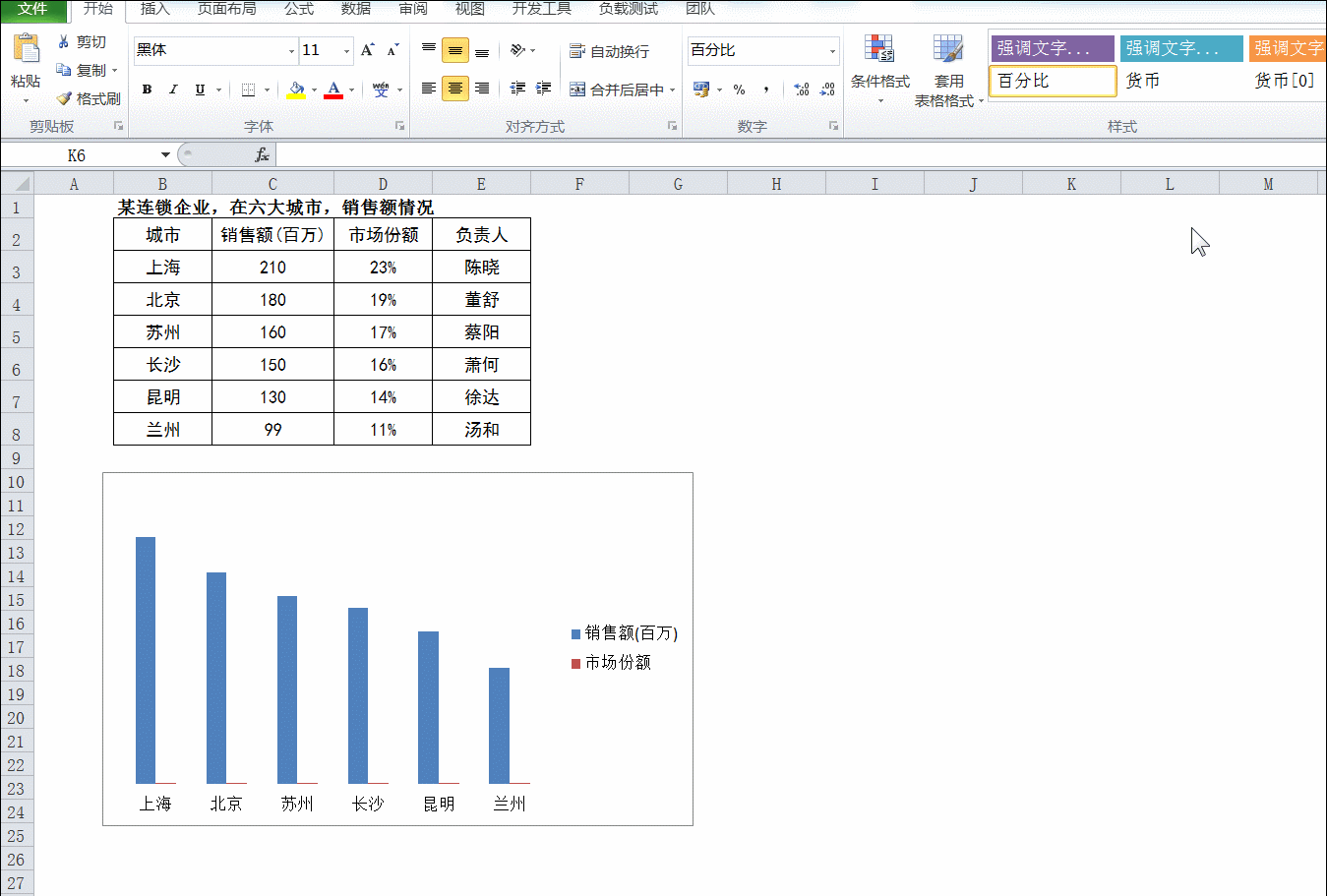Switch to the 插入 ribbon tab
The height and width of the screenshot is (896, 1327).
pos(155,9)
